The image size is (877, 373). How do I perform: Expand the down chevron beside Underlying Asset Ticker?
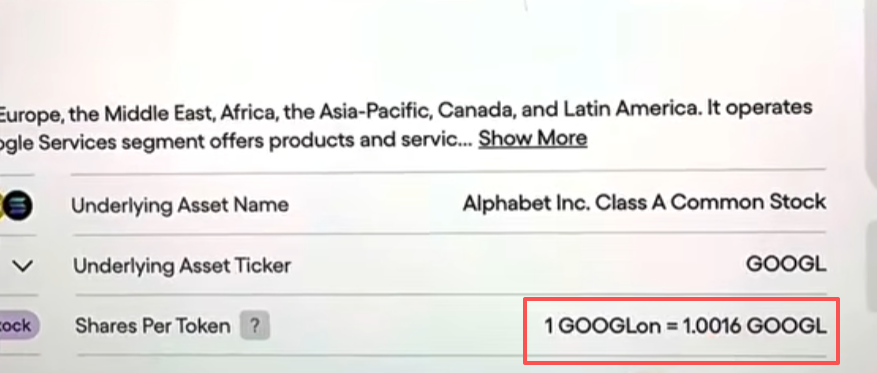point(23,266)
